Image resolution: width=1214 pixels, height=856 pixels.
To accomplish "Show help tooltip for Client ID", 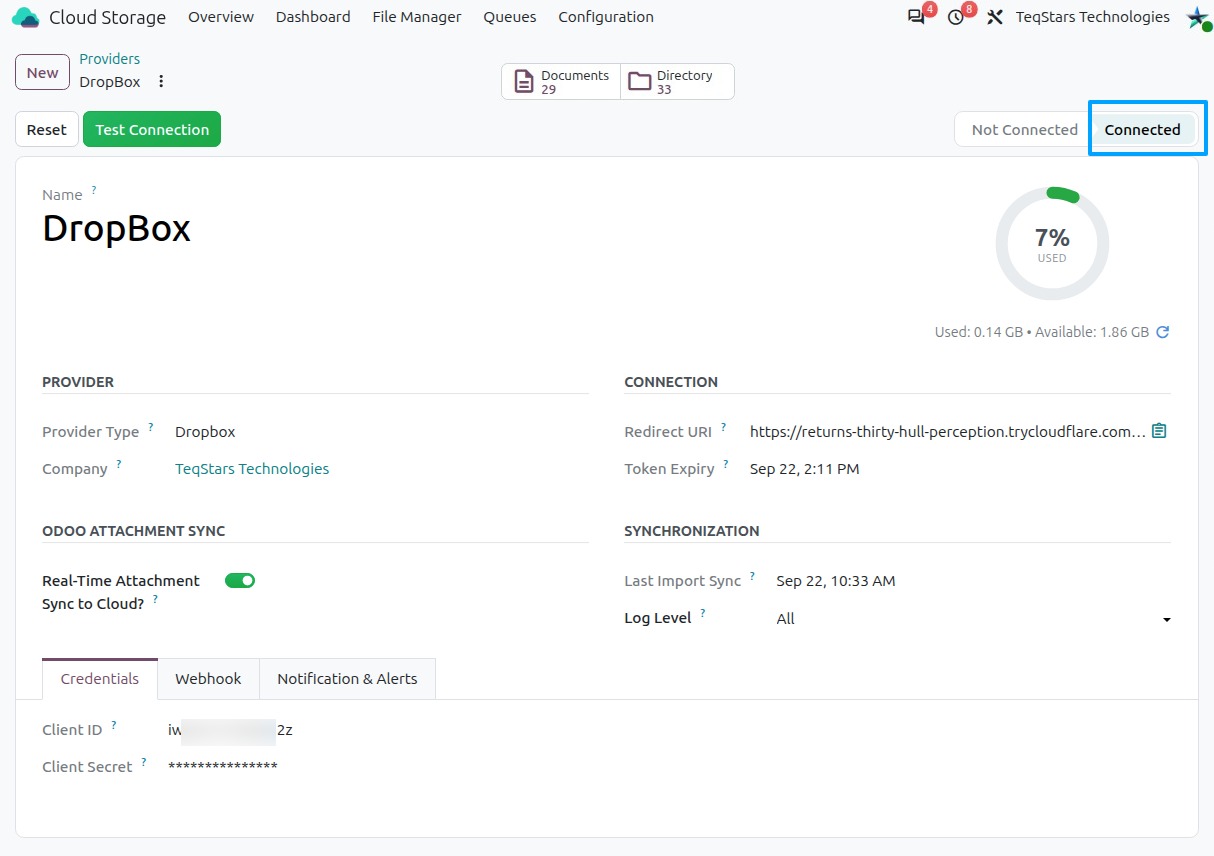I will click(x=114, y=724).
